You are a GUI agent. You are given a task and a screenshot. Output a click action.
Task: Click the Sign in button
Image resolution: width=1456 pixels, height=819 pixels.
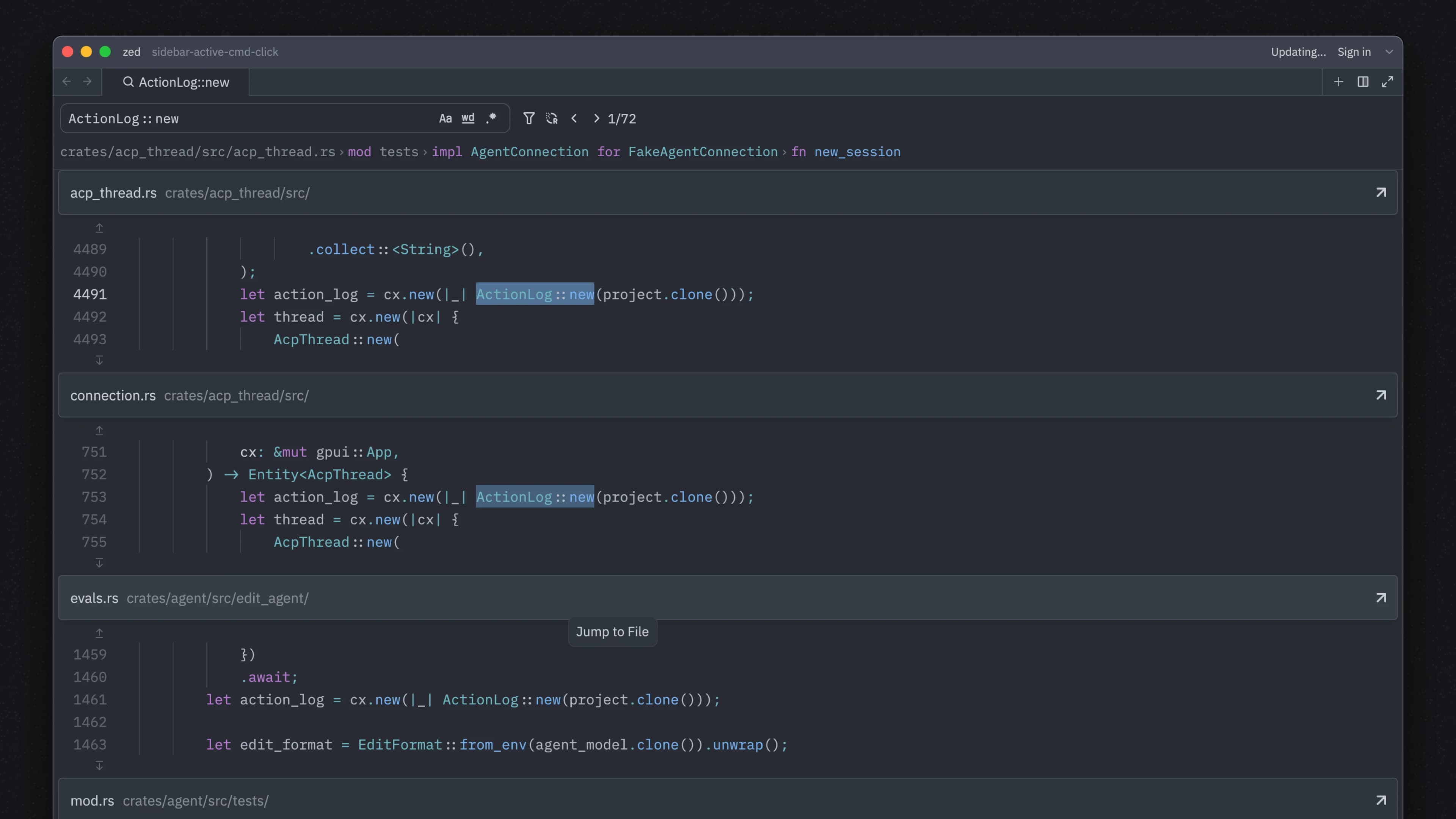(x=1354, y=52)
